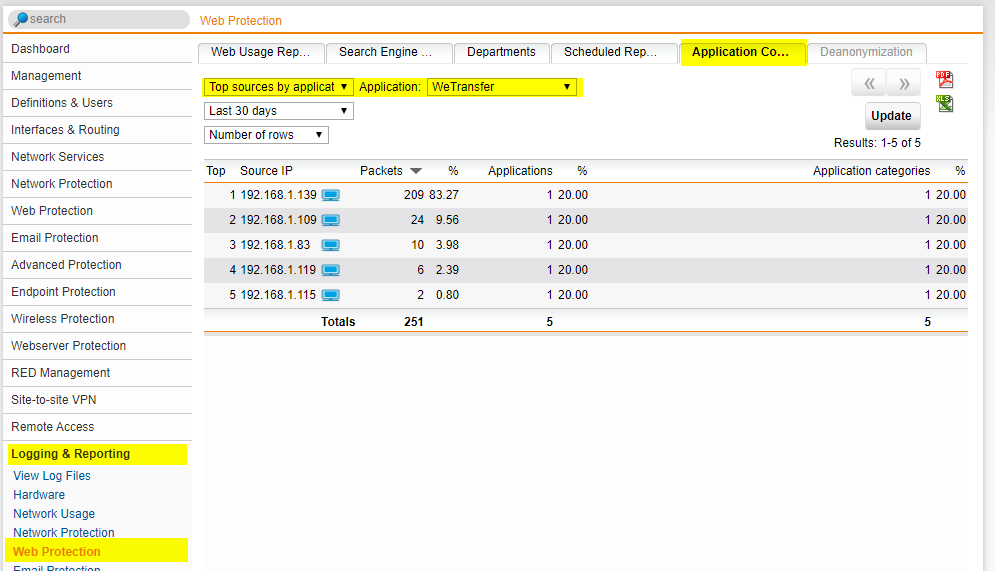This screenshot has width=995, height=571.
Task: Open View Log Files link
Action: [x=52, y=476]
